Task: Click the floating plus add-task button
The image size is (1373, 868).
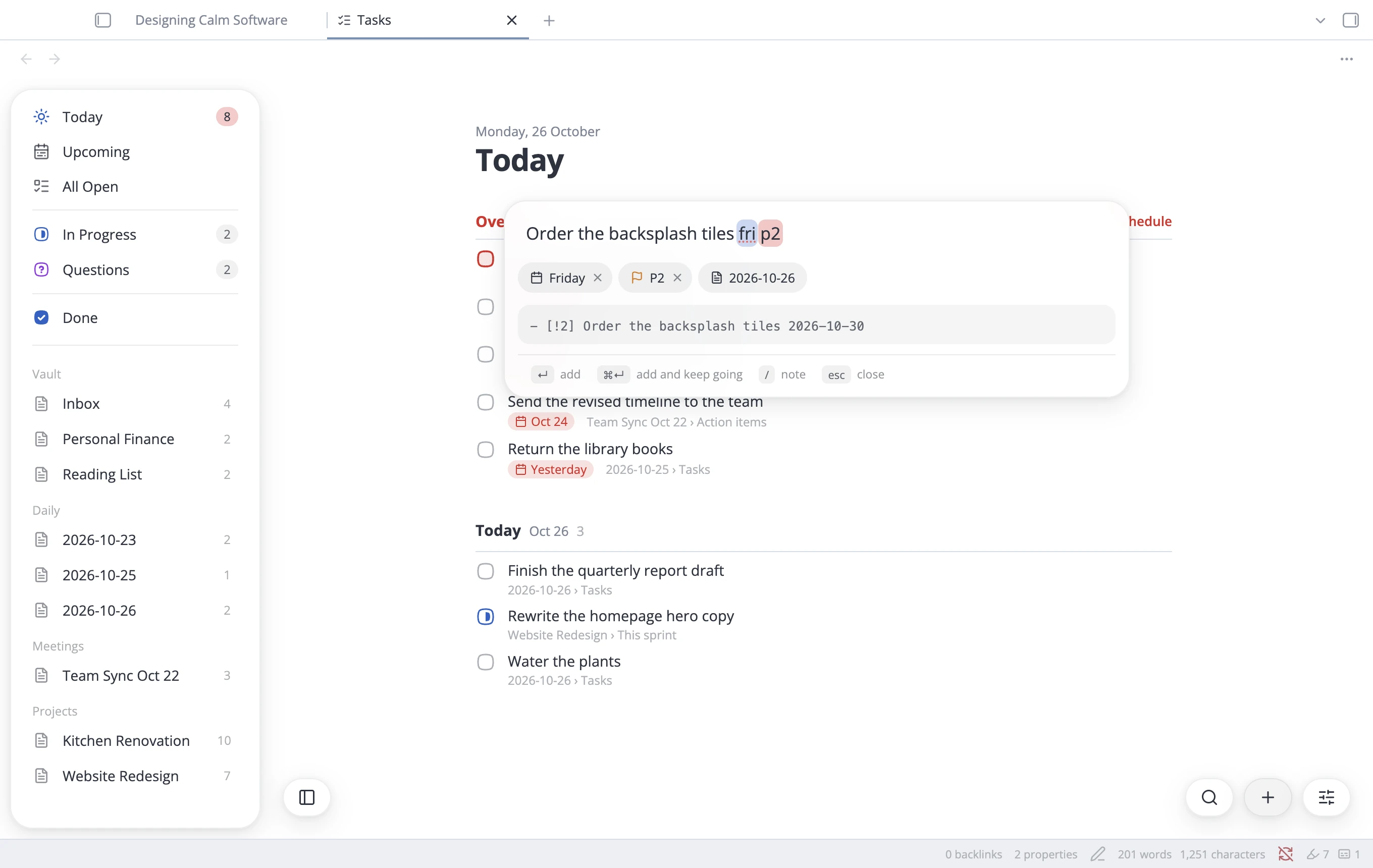Action: pos(1268,797)
